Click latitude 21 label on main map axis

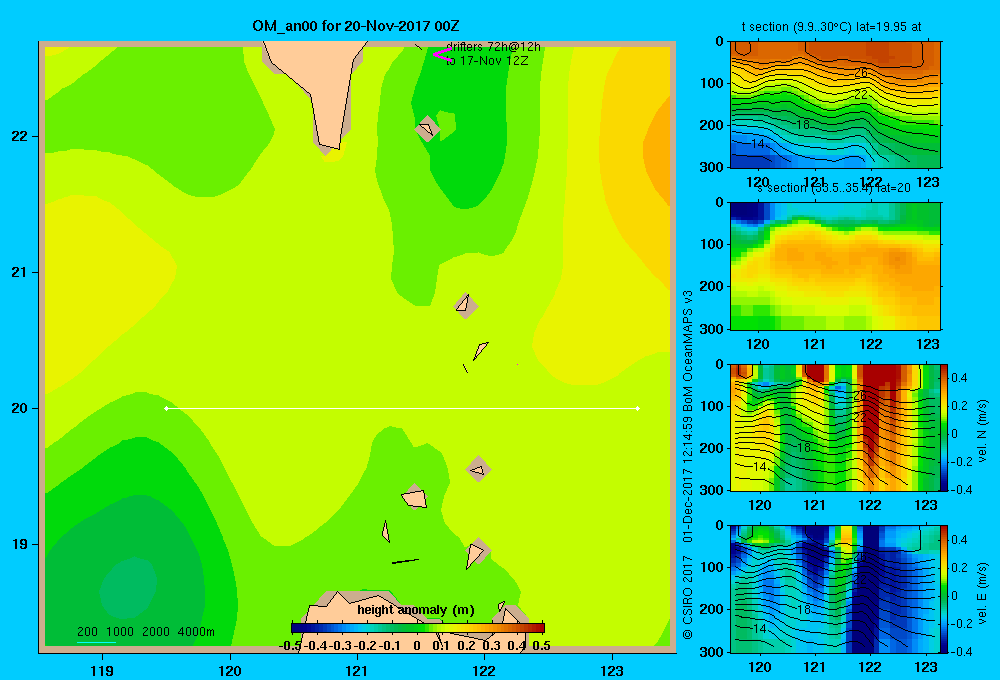[x=20, y=272]
